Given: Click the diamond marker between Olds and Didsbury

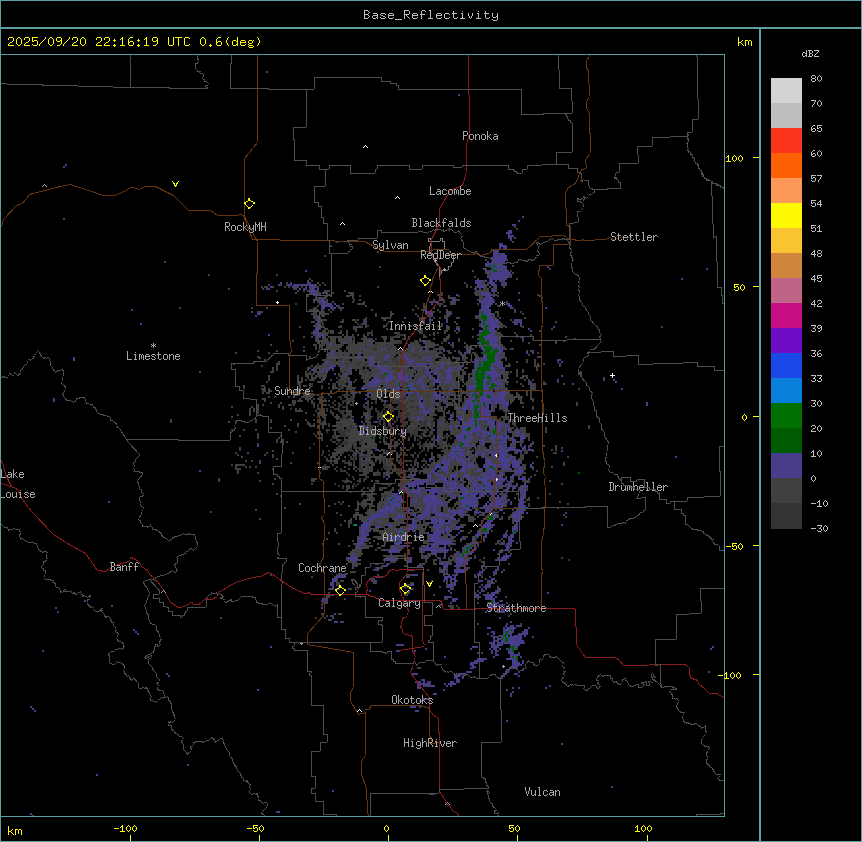Looking at the screenshot, I should (388, 417).
